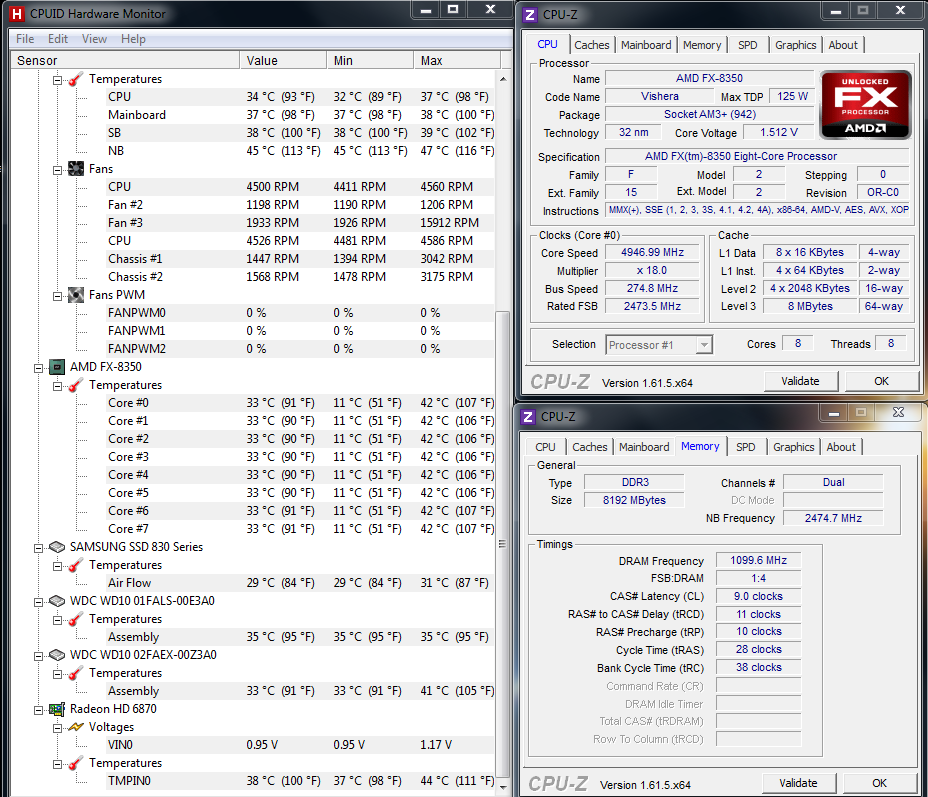Collapse the Radeon HD 6870 node
928x797 pixels.
click(x=38, y=710)
